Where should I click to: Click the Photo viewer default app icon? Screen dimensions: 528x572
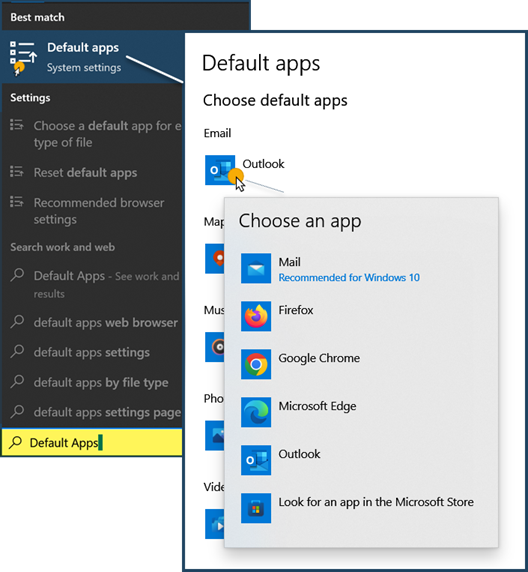[215, 436]
